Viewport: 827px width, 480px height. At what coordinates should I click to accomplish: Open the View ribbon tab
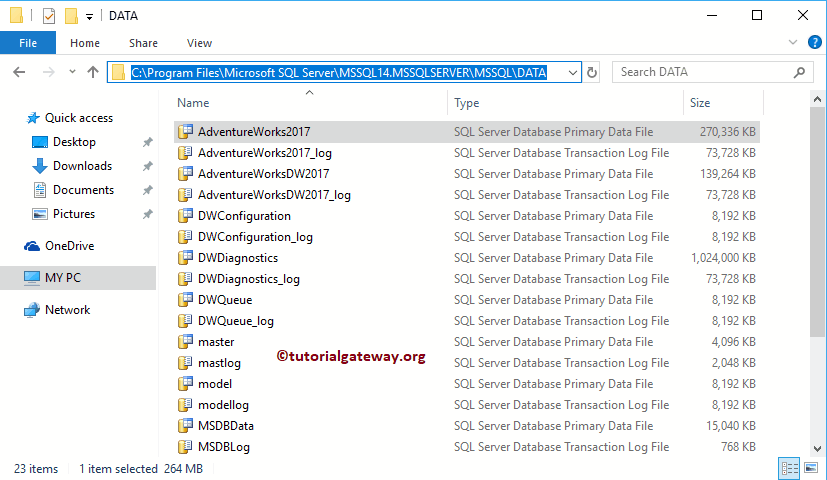199,43
